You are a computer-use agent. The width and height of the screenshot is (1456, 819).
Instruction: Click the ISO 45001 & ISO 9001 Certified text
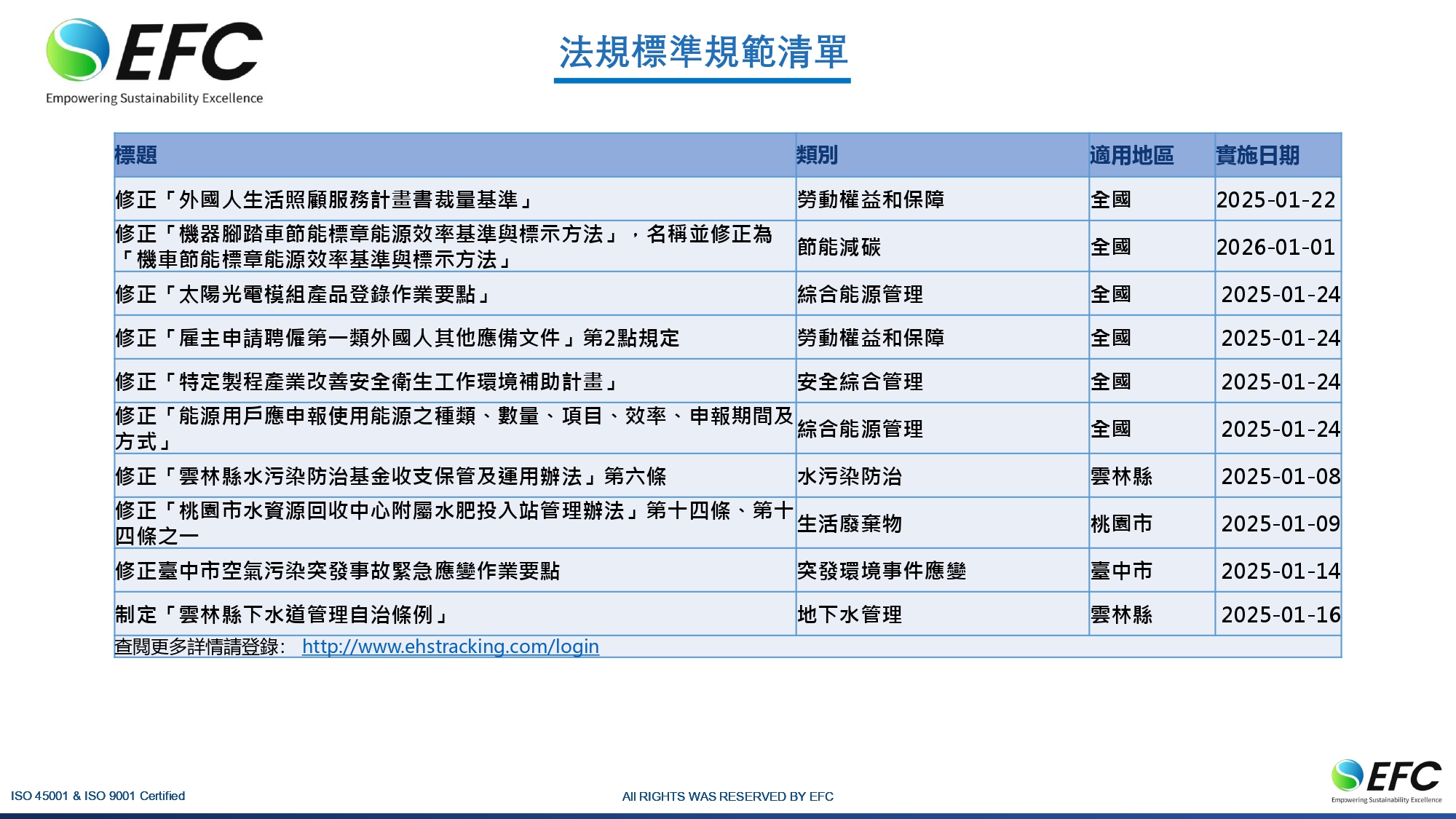(x=98, y=796)
